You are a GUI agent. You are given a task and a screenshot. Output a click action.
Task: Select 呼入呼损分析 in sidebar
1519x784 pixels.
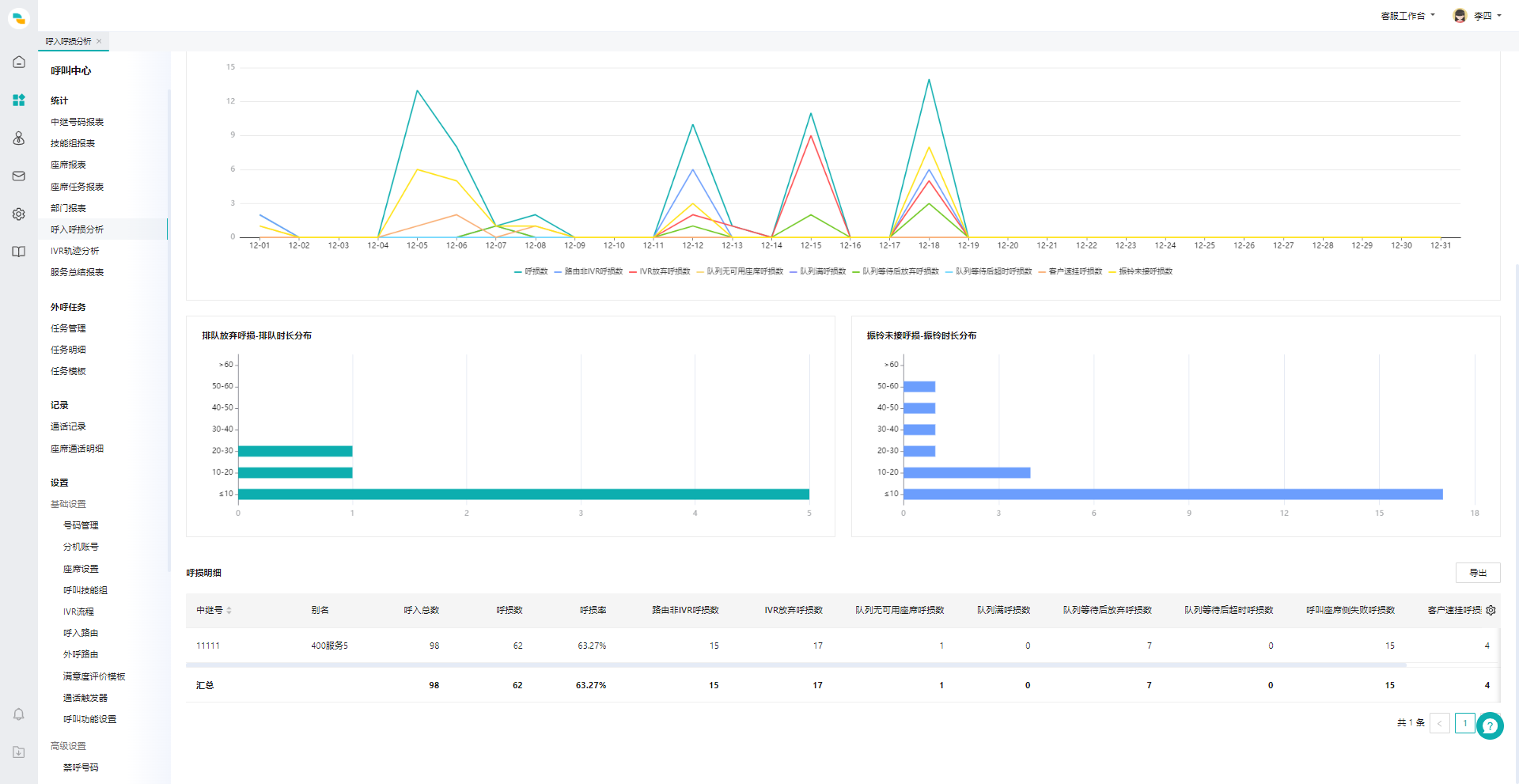tap(78, 229)
